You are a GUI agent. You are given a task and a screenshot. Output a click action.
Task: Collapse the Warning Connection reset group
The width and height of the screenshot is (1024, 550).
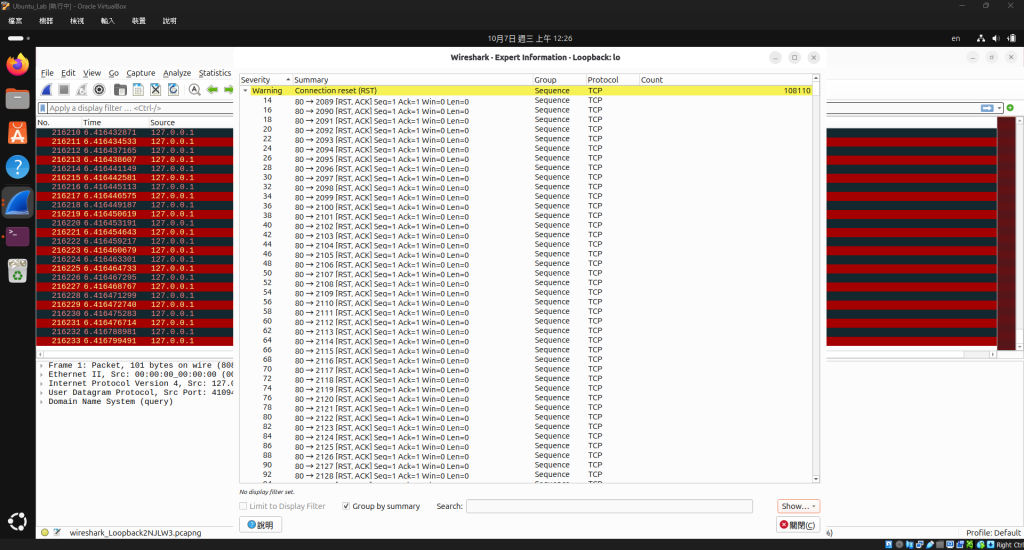(x=246, y=91)
